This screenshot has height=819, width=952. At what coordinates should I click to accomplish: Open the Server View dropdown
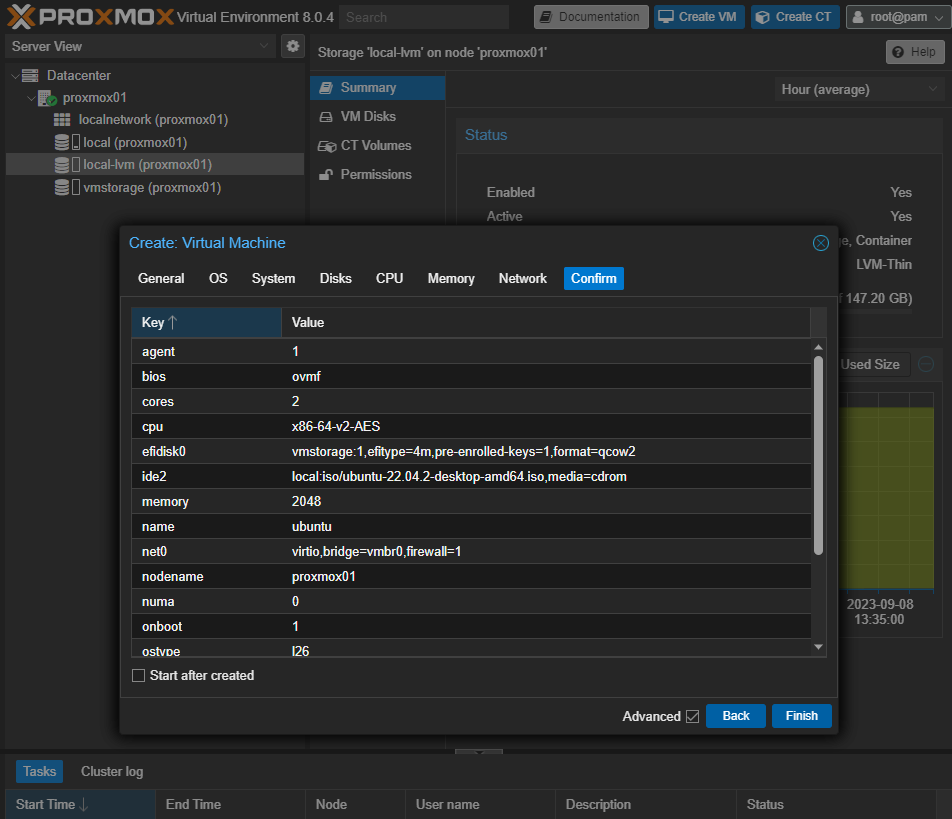140,46
